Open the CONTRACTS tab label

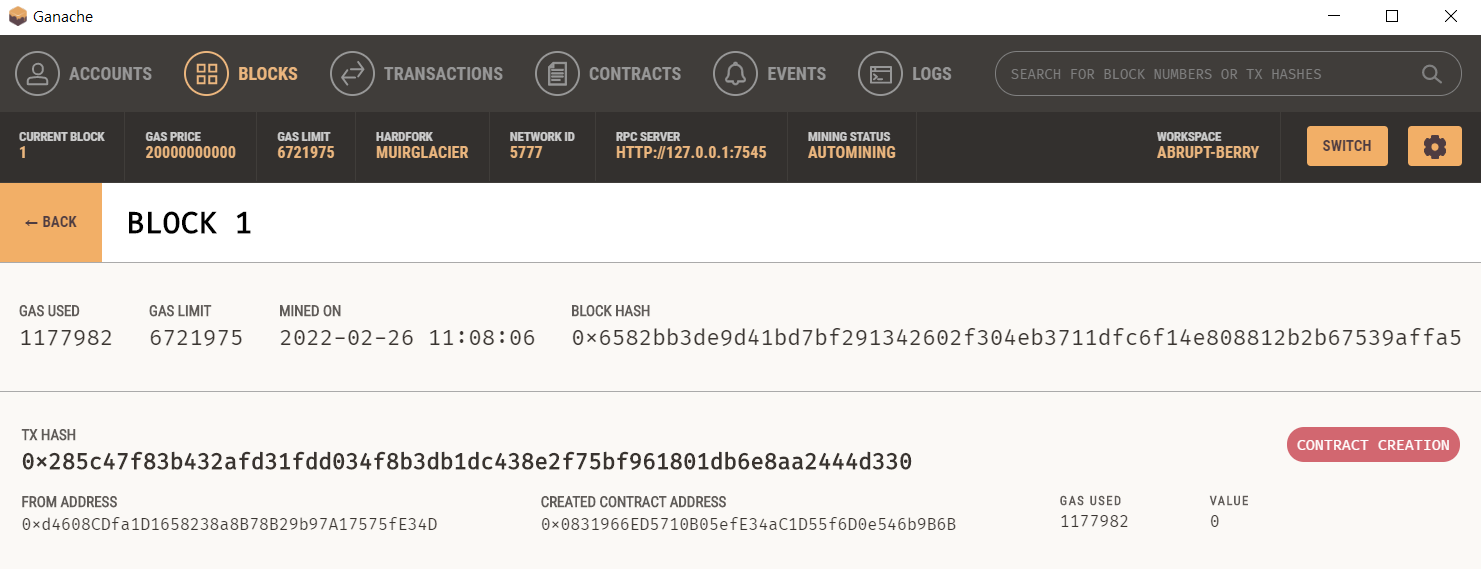(635, 74)
